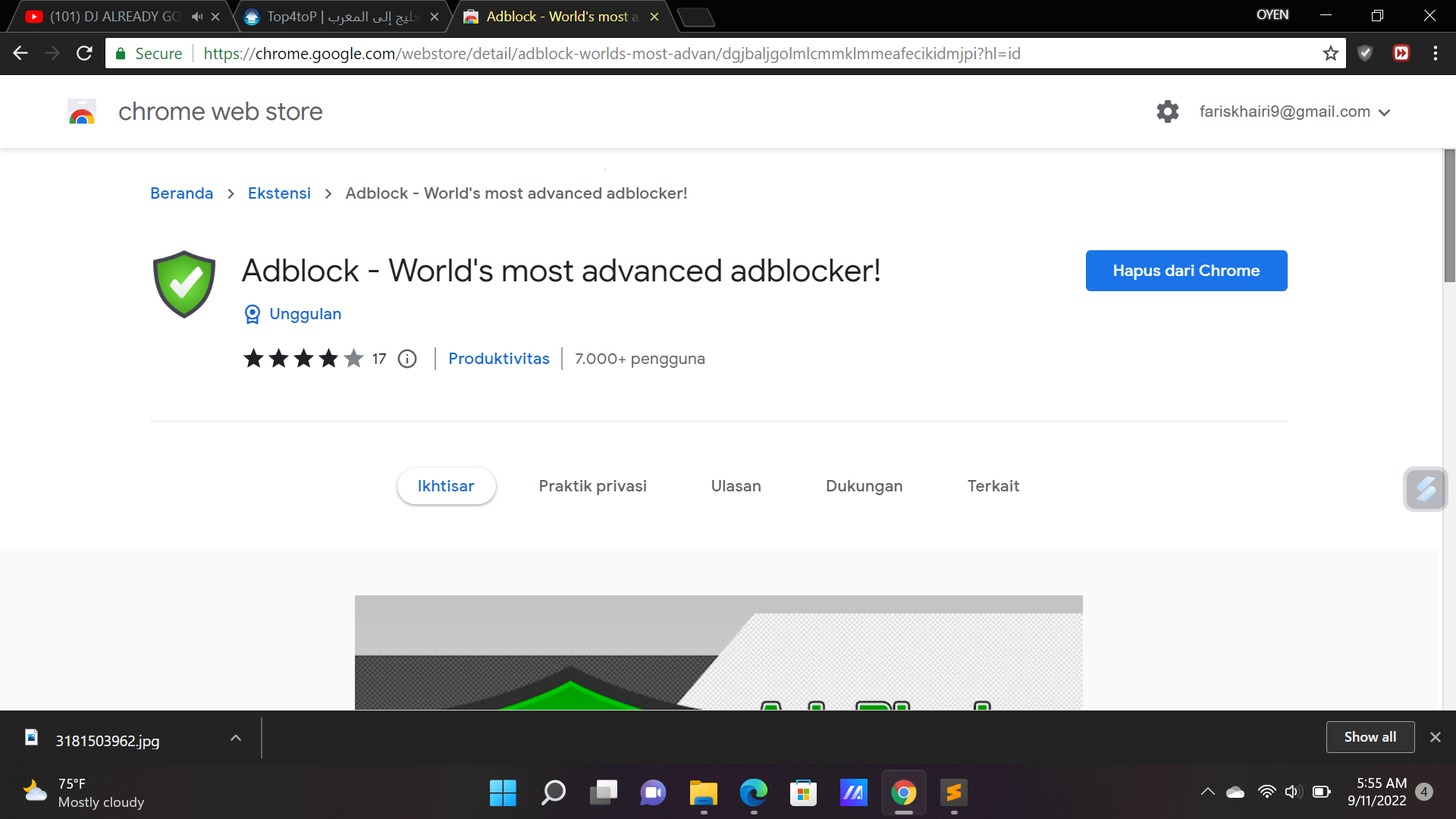This screenshot has width=1456, height=819.
Task: Click the page vertical scrollbar thumb
Action: pos(1449,216)
